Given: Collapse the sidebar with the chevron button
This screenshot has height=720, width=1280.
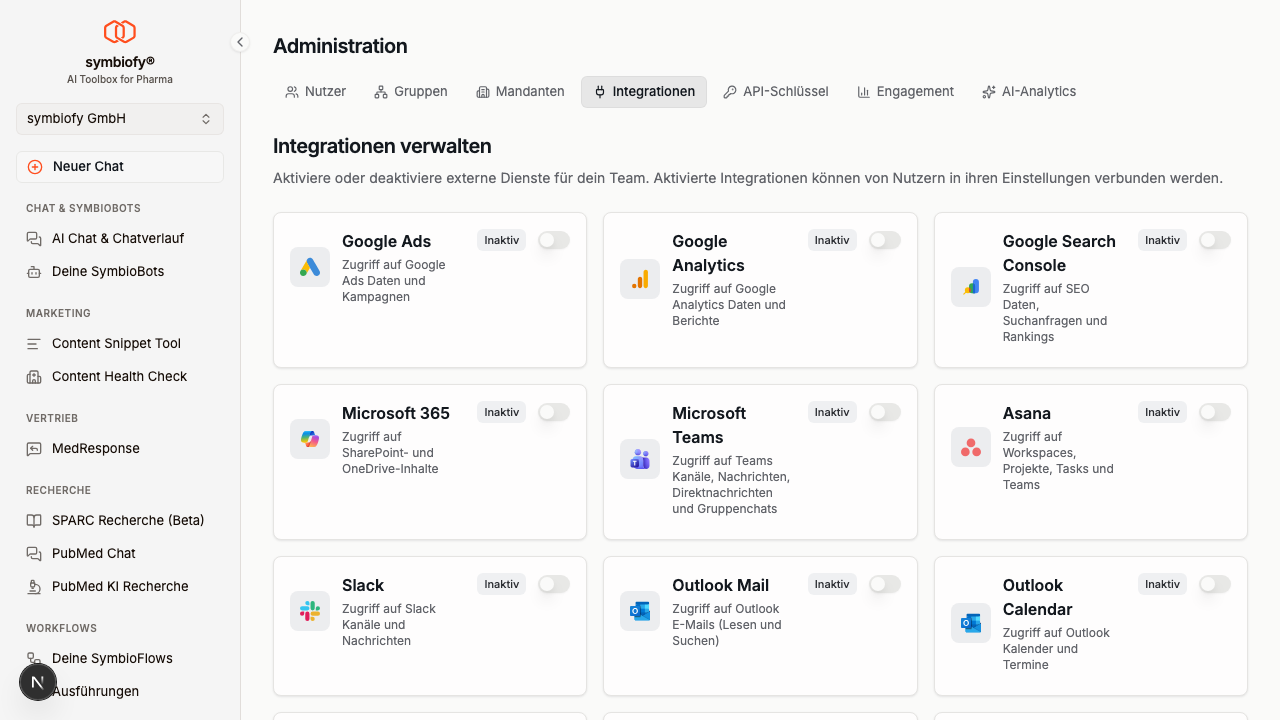Looking at the screenshot, I should (x=240, y=42).
